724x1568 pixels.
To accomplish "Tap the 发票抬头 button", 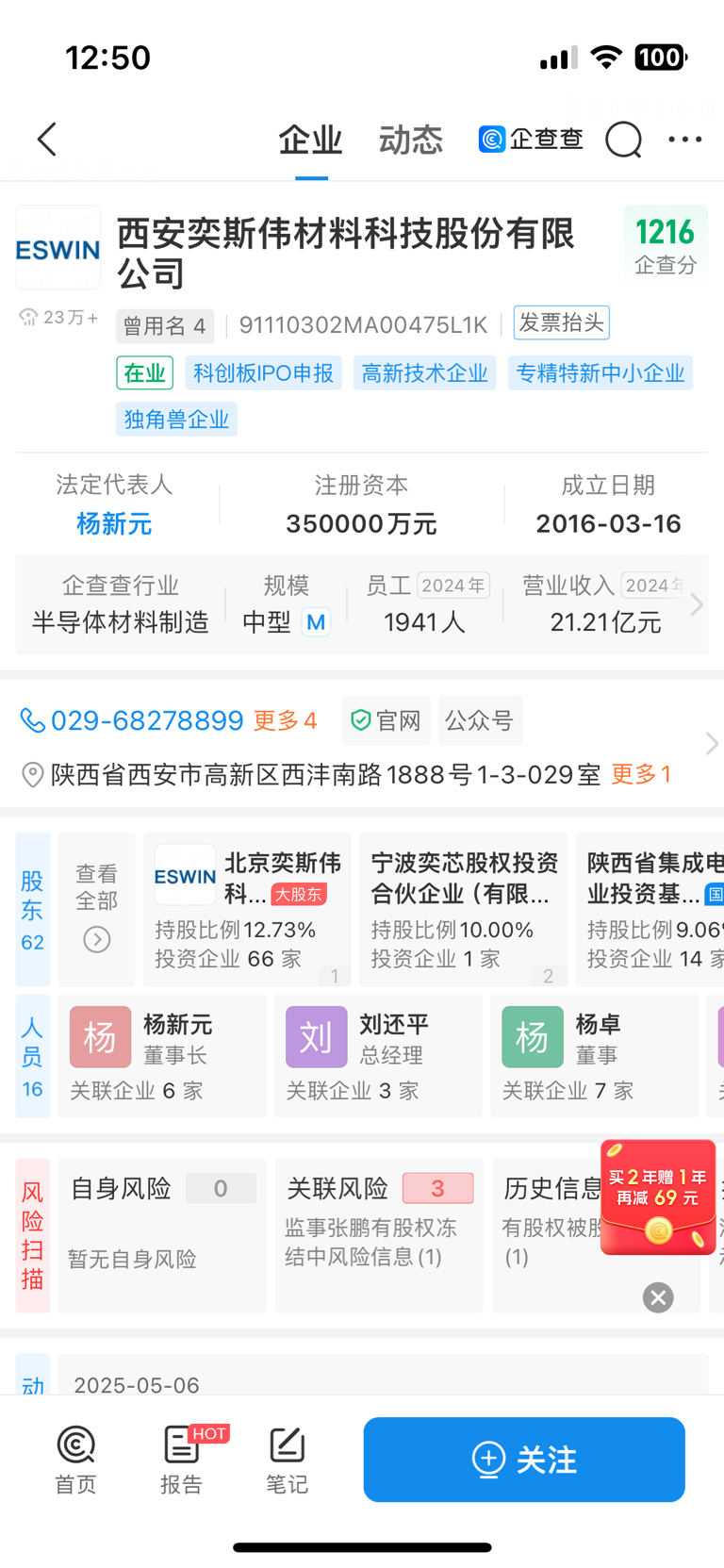I will [x=562, y=322].
